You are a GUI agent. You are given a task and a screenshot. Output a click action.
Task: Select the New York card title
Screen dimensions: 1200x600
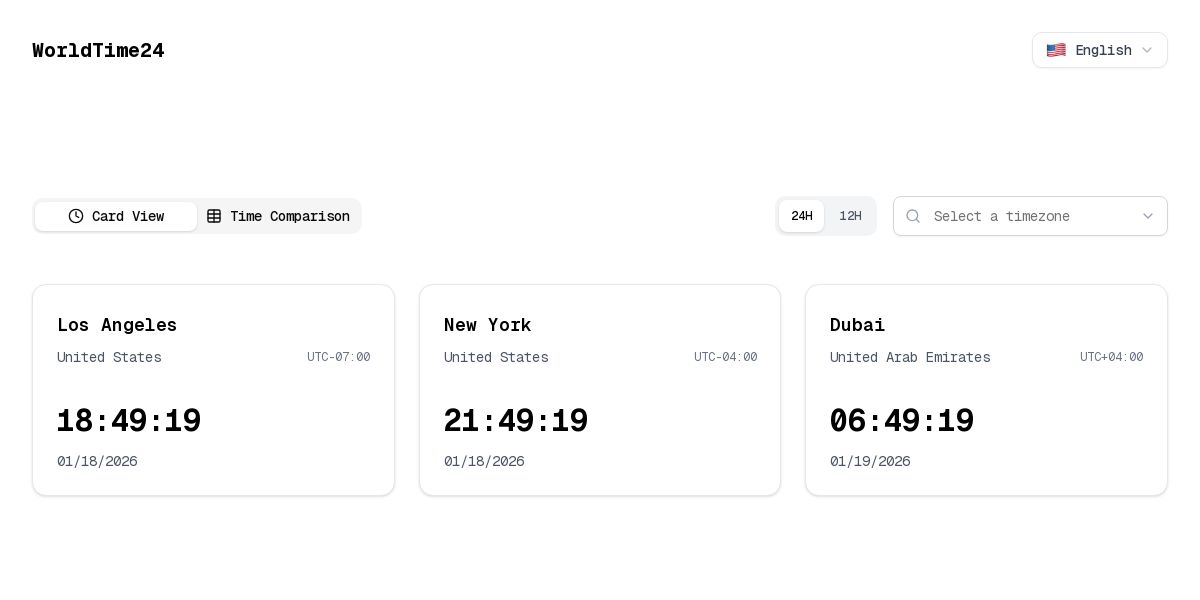tap(487, 325)
